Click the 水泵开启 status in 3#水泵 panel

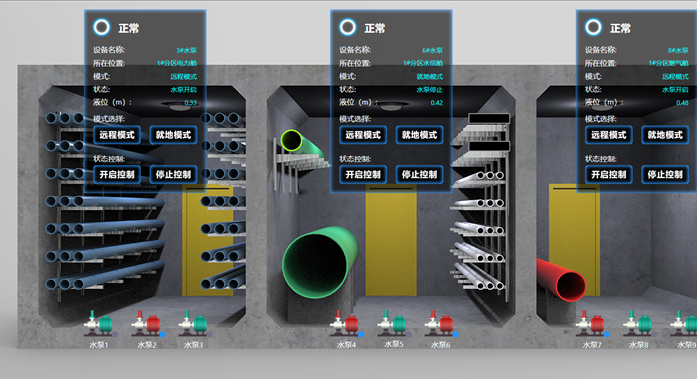(x=184, y=90)
